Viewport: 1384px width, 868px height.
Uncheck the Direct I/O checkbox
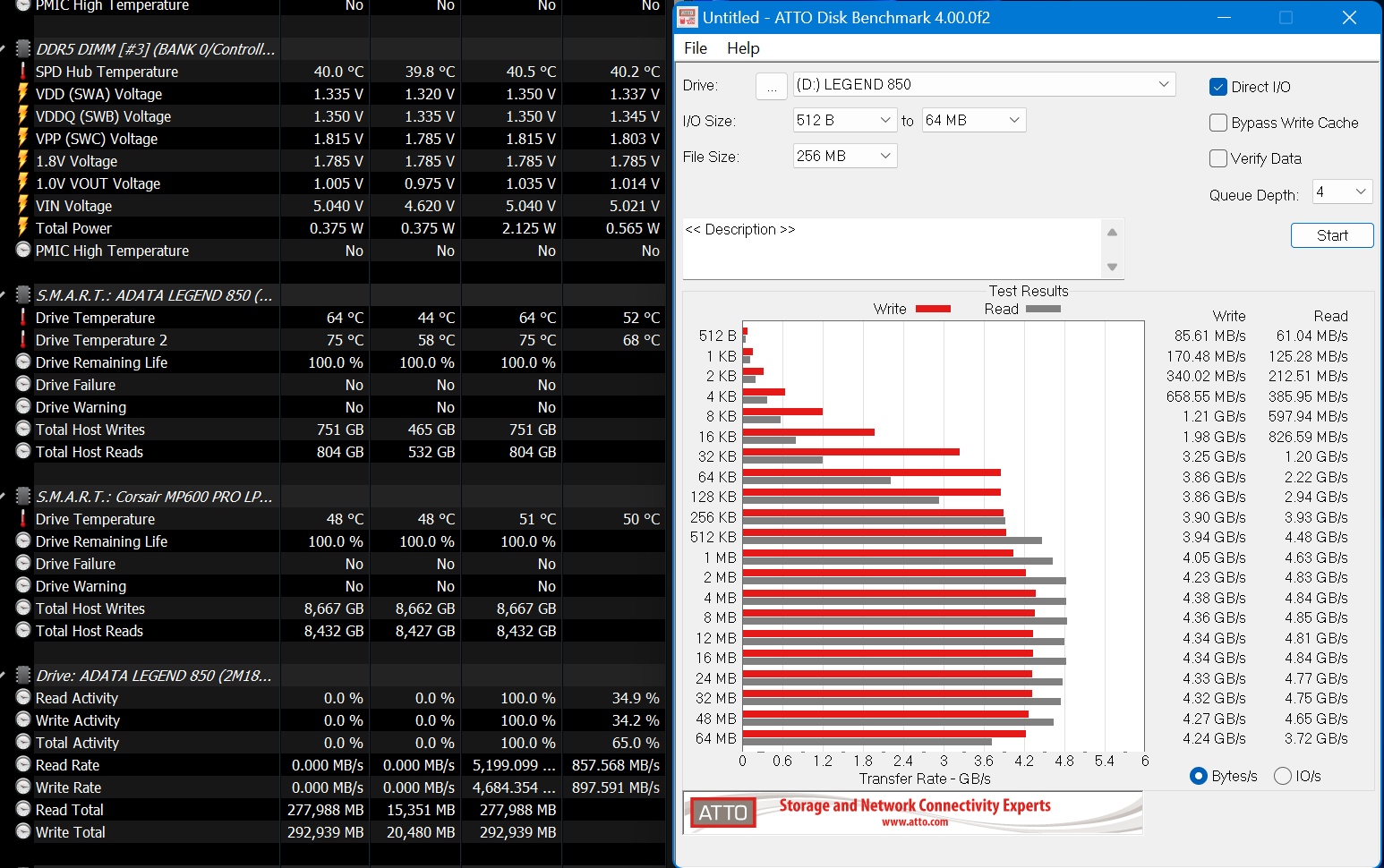(1217, 87)
